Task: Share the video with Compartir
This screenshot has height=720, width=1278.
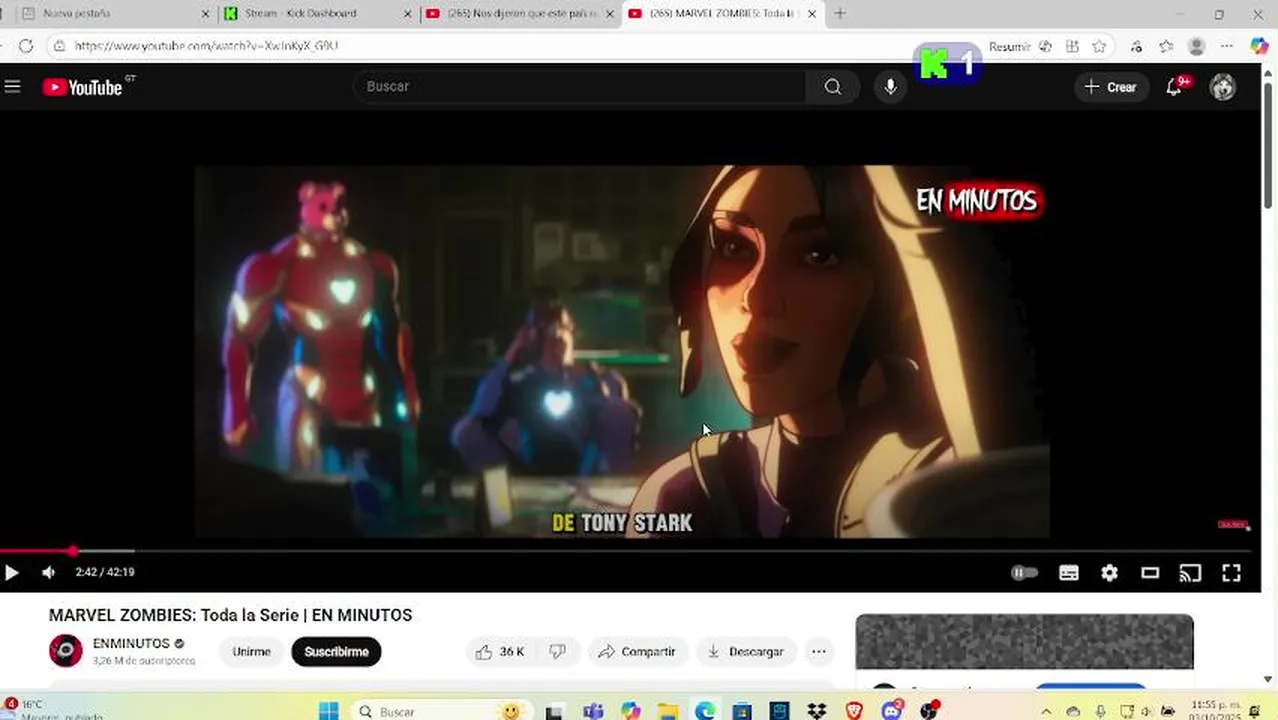Action: [x=637, y=651]
